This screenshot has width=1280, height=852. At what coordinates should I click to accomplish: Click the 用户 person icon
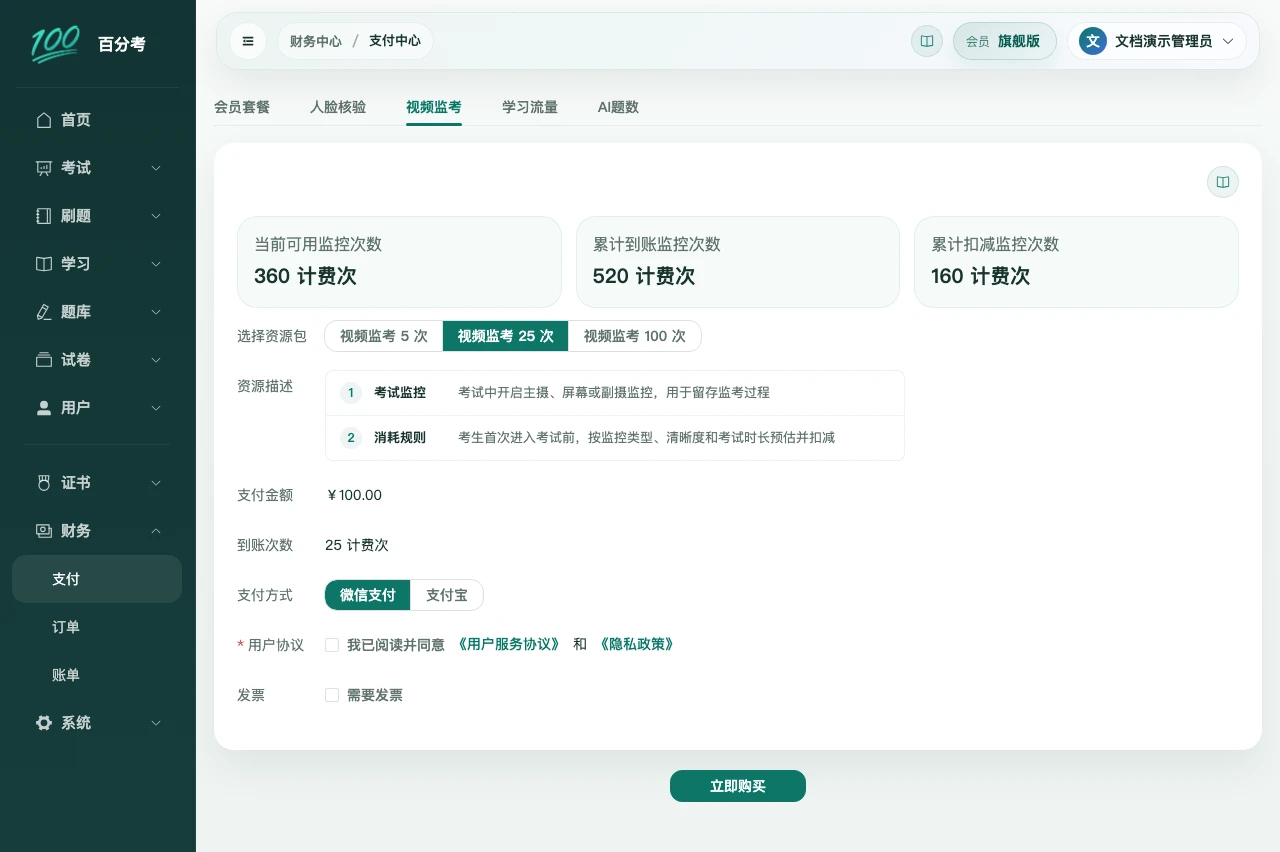click(43, 408)
